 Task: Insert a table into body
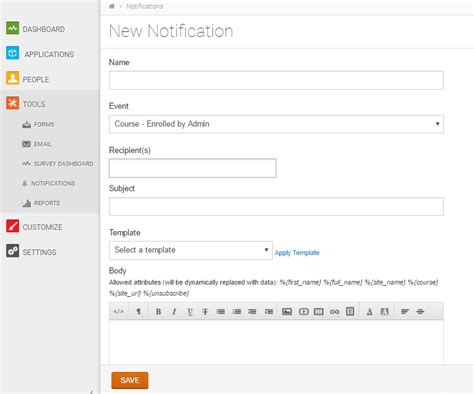[x=319, y=312]
